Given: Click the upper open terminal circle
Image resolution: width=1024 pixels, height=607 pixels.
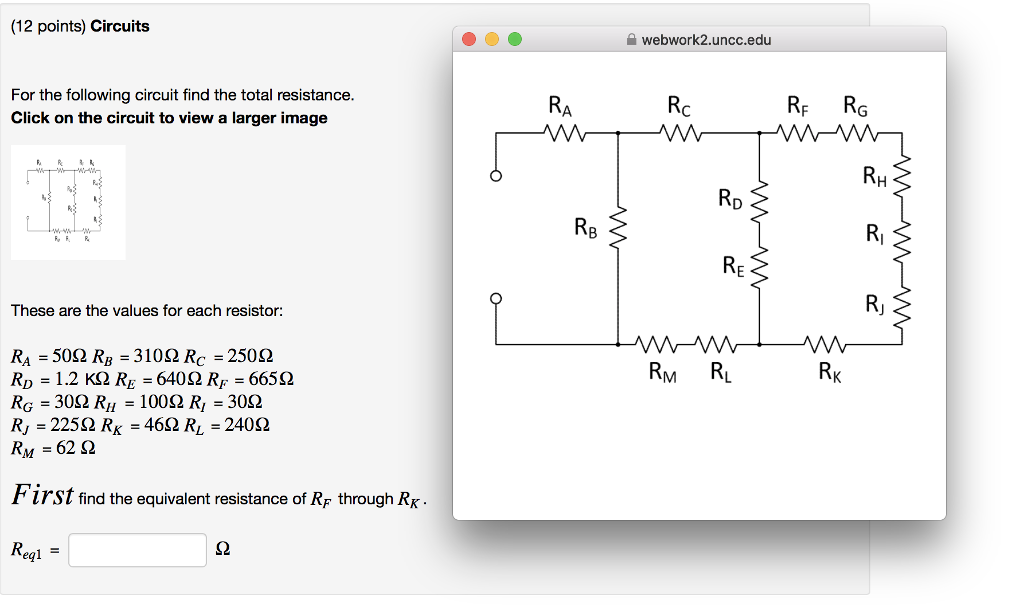Looking at the screenshot, I should (x=495, y=175).
